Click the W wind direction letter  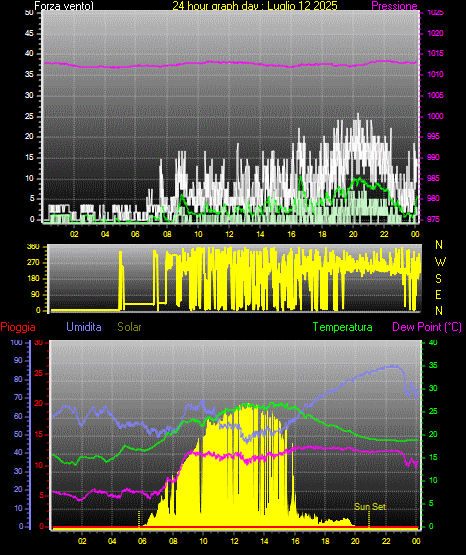coord(440,262)
